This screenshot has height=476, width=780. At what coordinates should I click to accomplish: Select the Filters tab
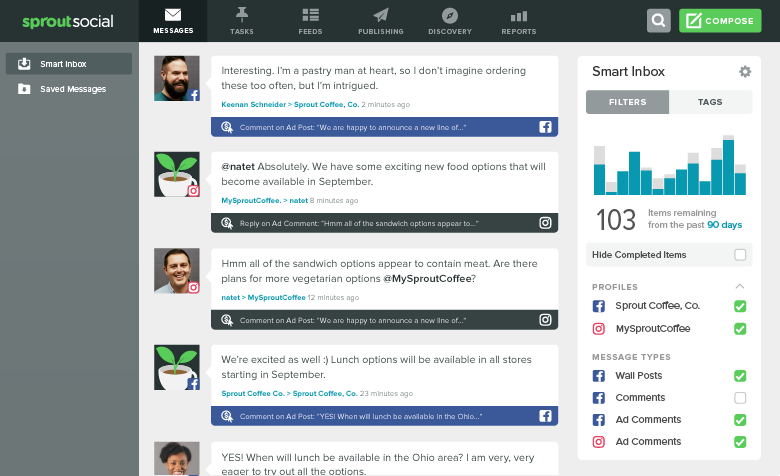click(627, 102)
